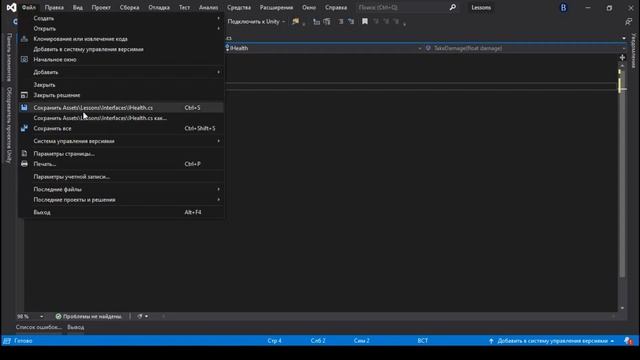640x360 pixels.
Task: Open the Отладка menu
Action: pyautogui.click(x=159, y=7)
